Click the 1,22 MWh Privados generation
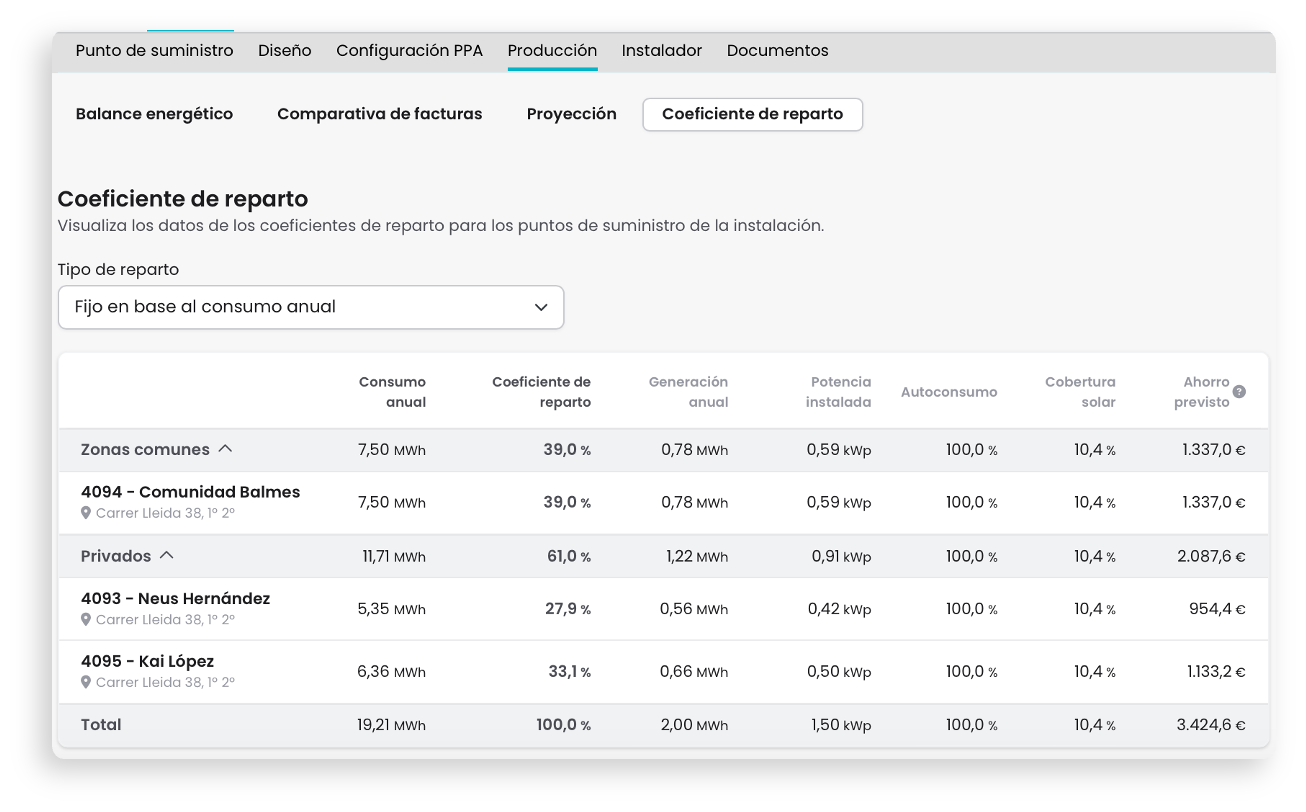 click(697, 556)
